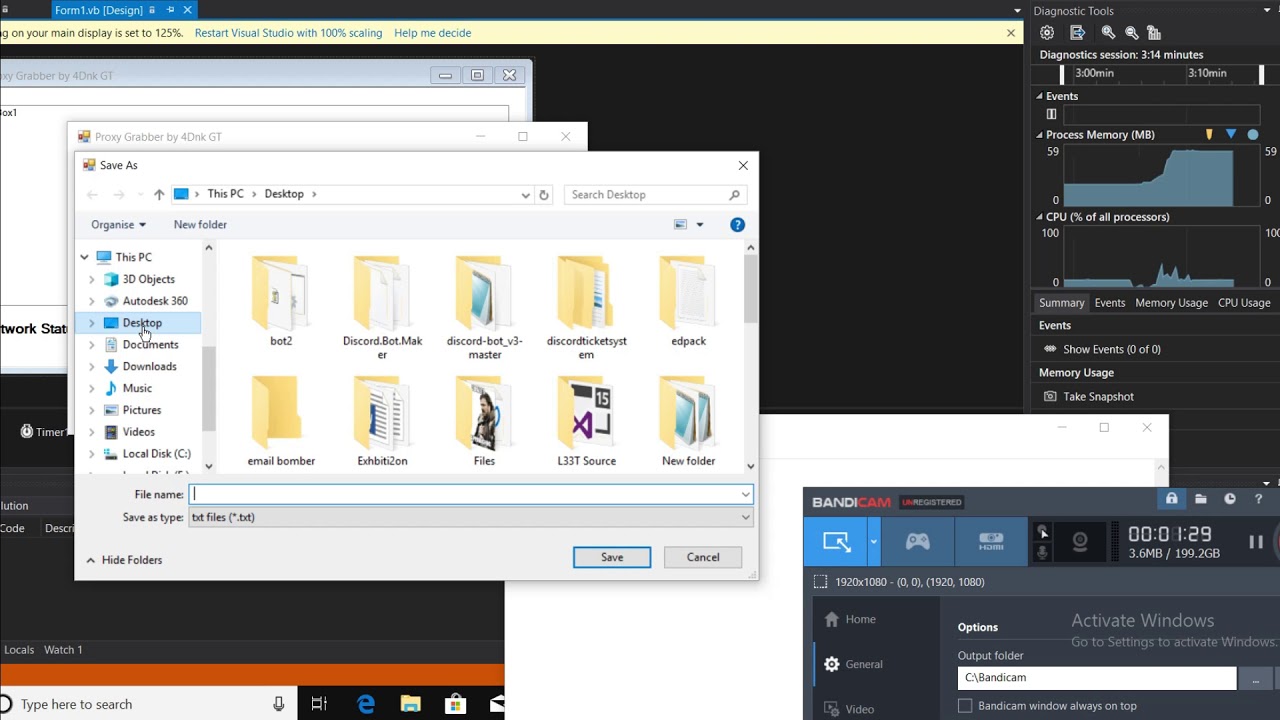Zoom in on the diagnostics timeline
Screen dimensions: 1280x720
1108,33
